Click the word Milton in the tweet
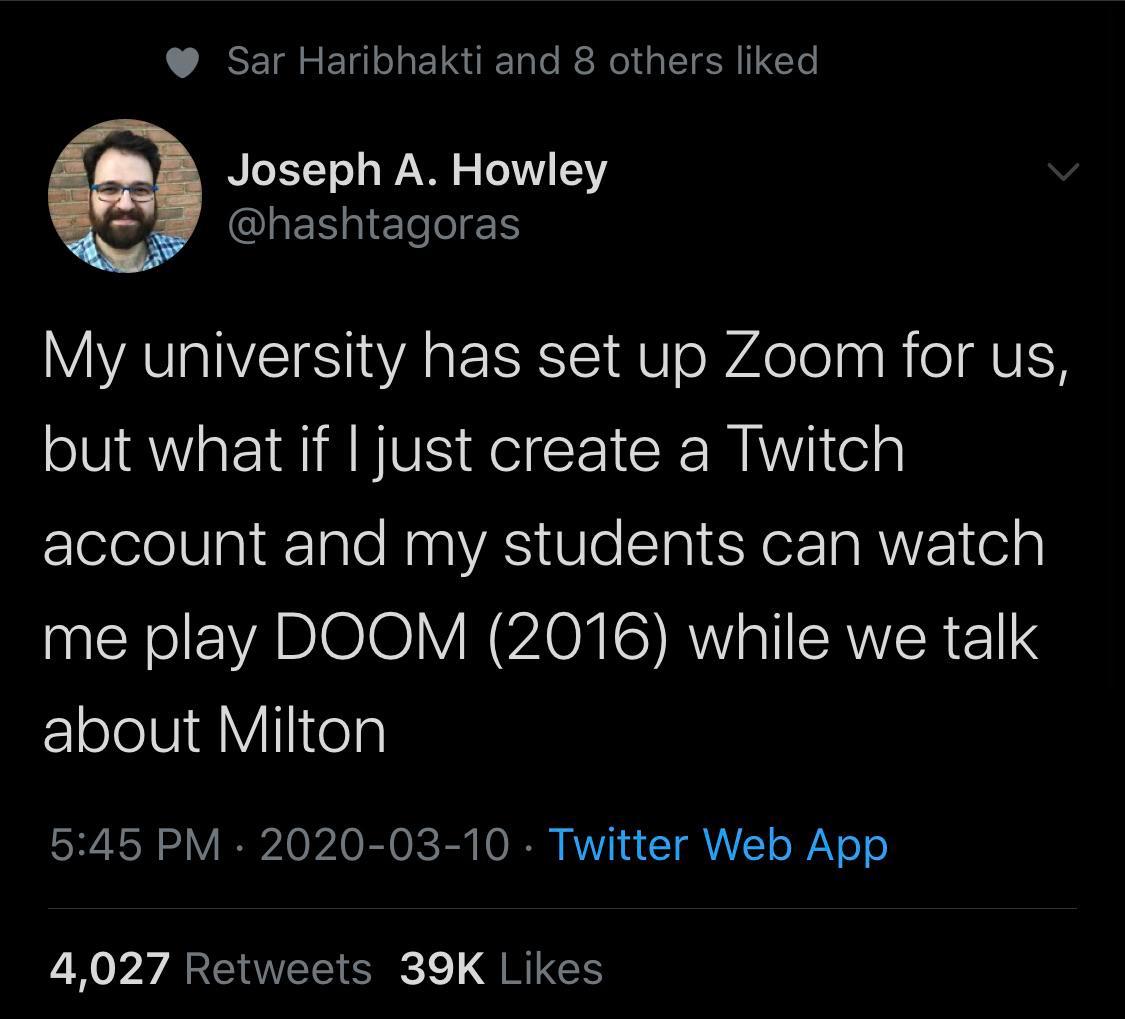 tap(301, 730)
